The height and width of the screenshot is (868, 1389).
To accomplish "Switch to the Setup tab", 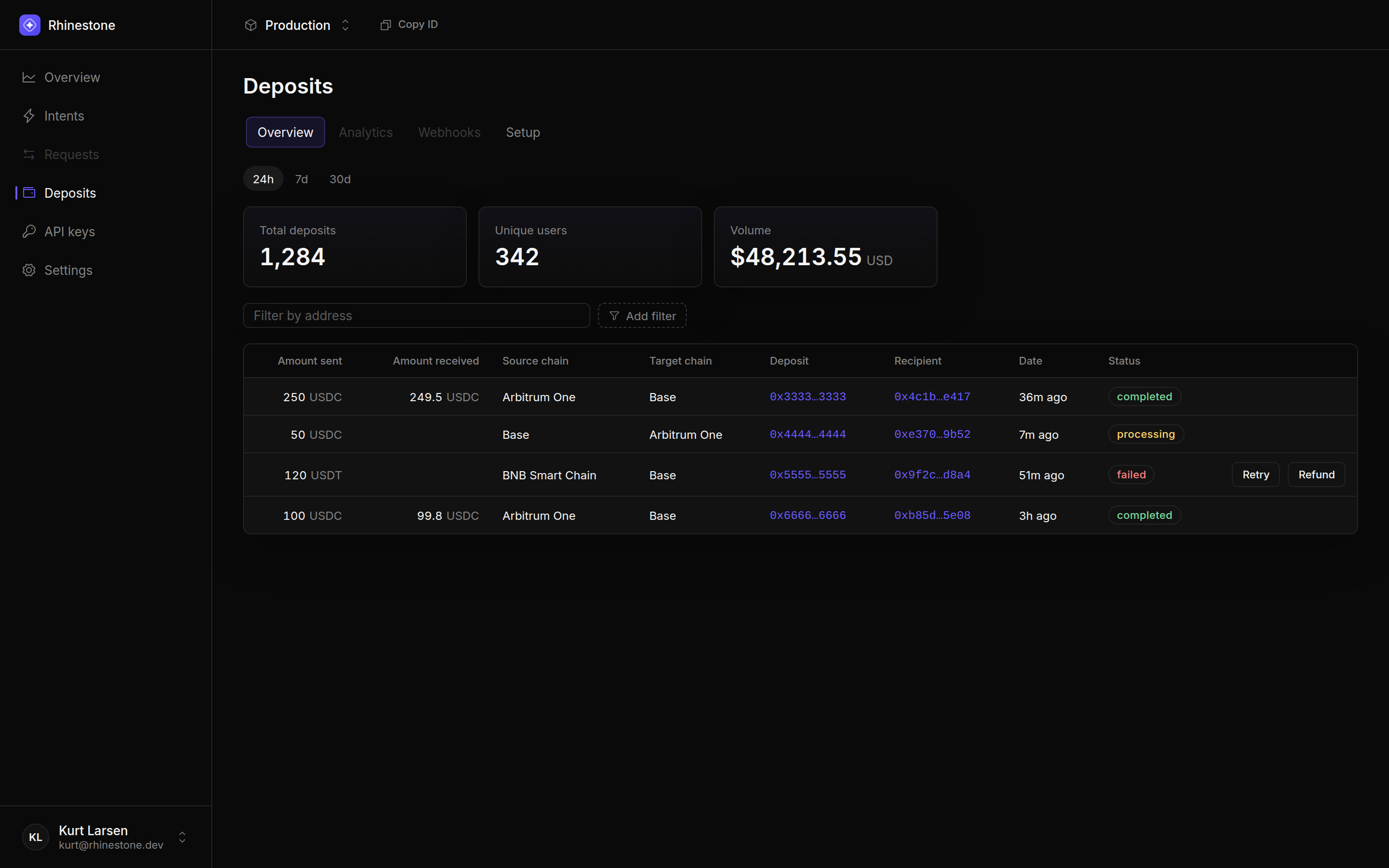I will (x=523, y=133).
